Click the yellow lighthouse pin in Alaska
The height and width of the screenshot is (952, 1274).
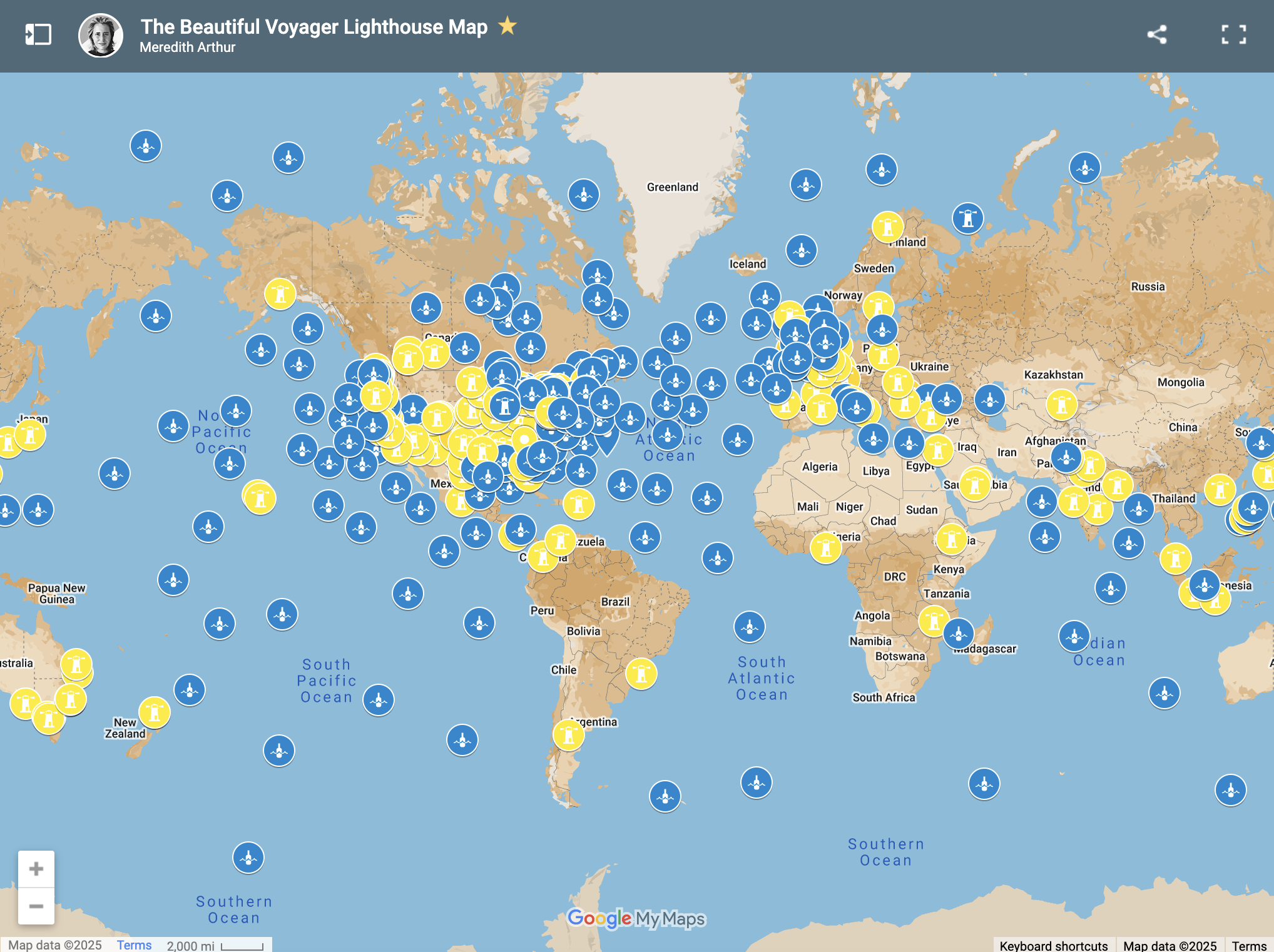pyautogui.click(x=280, y=293)
